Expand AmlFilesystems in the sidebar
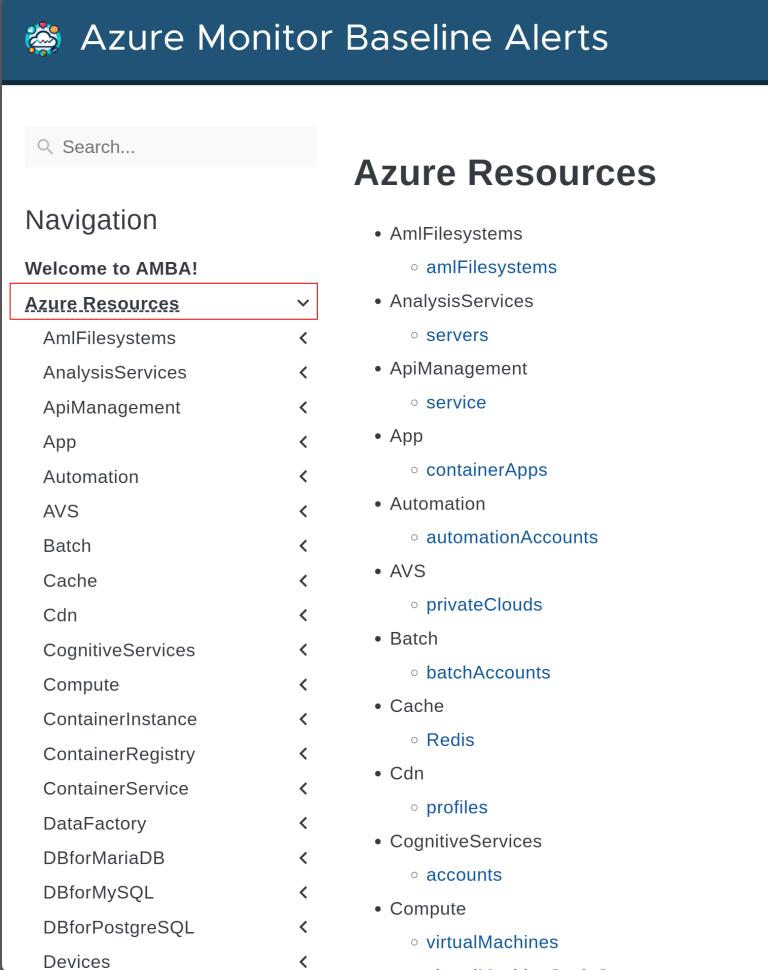The width and height of the screenshot is (768, 970). pyautogui.click(x=303, y=337)
